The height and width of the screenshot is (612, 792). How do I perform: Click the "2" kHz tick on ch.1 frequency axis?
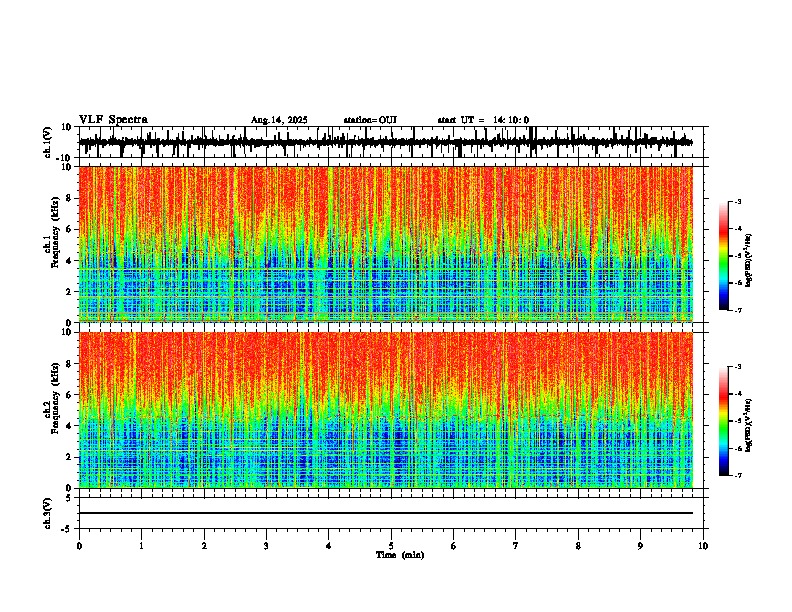click(x=70, y=292)
